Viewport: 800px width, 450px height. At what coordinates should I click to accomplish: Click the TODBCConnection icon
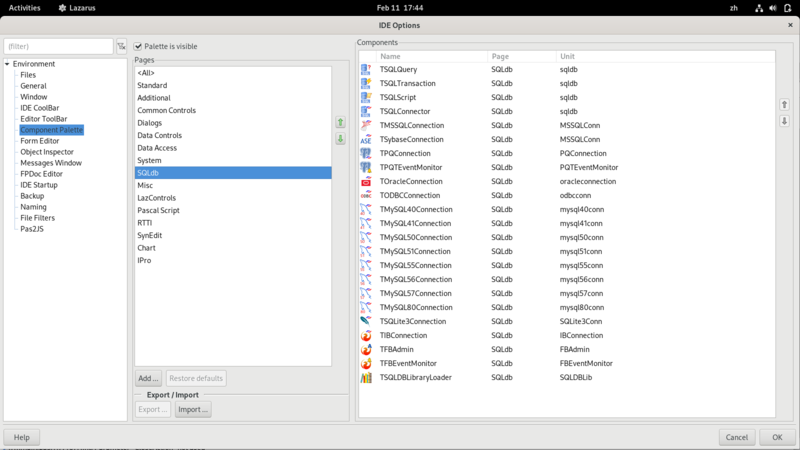pos(366,195)
